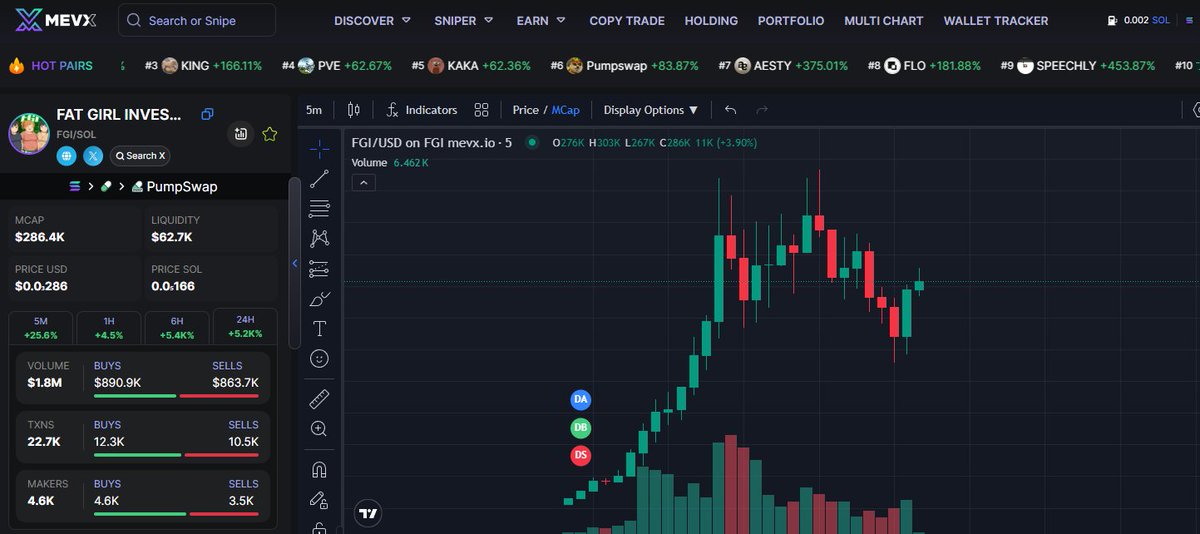
Task: Open PORTFOLIO page
Action: [x=791, y=20]
